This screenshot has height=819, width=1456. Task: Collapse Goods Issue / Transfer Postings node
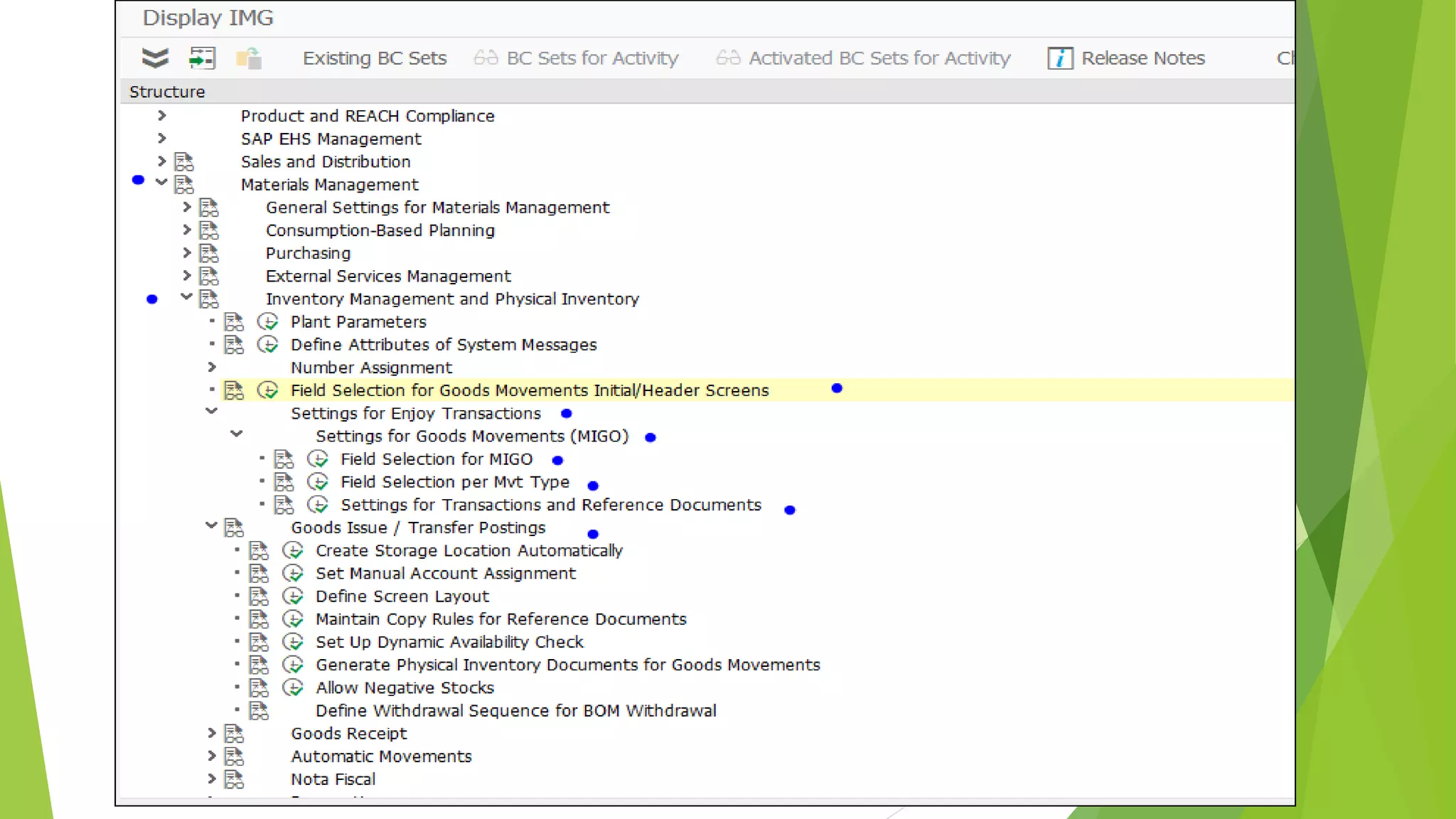(x=211, y=525)
